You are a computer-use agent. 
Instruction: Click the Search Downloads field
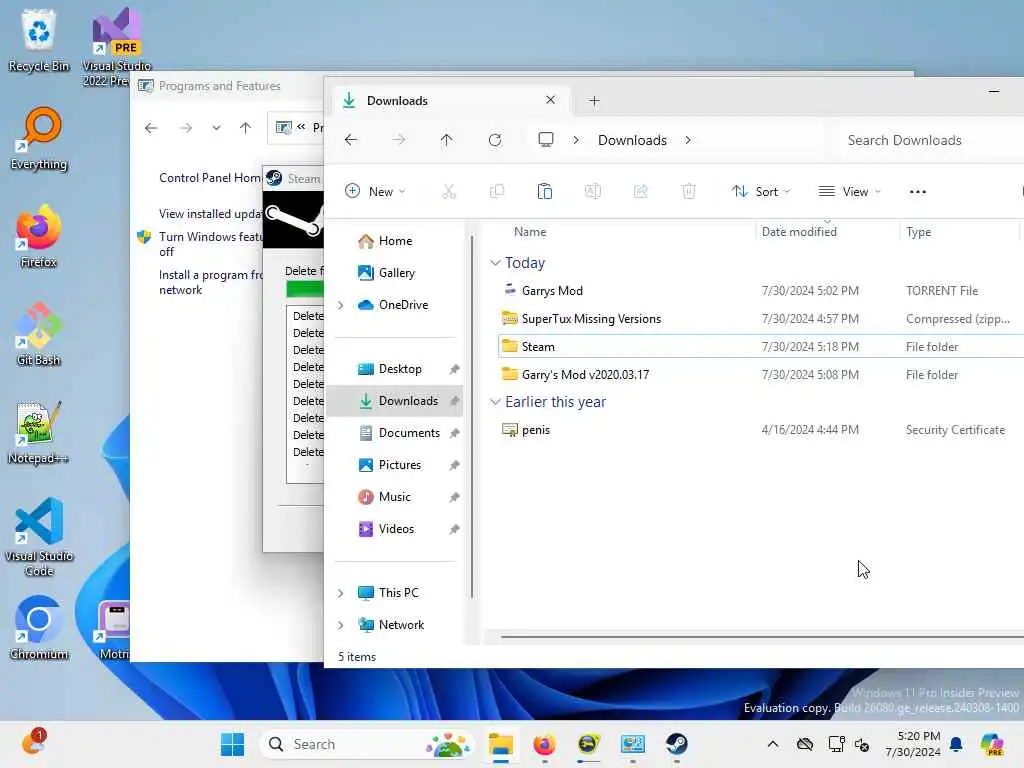[x=929, y=140]
